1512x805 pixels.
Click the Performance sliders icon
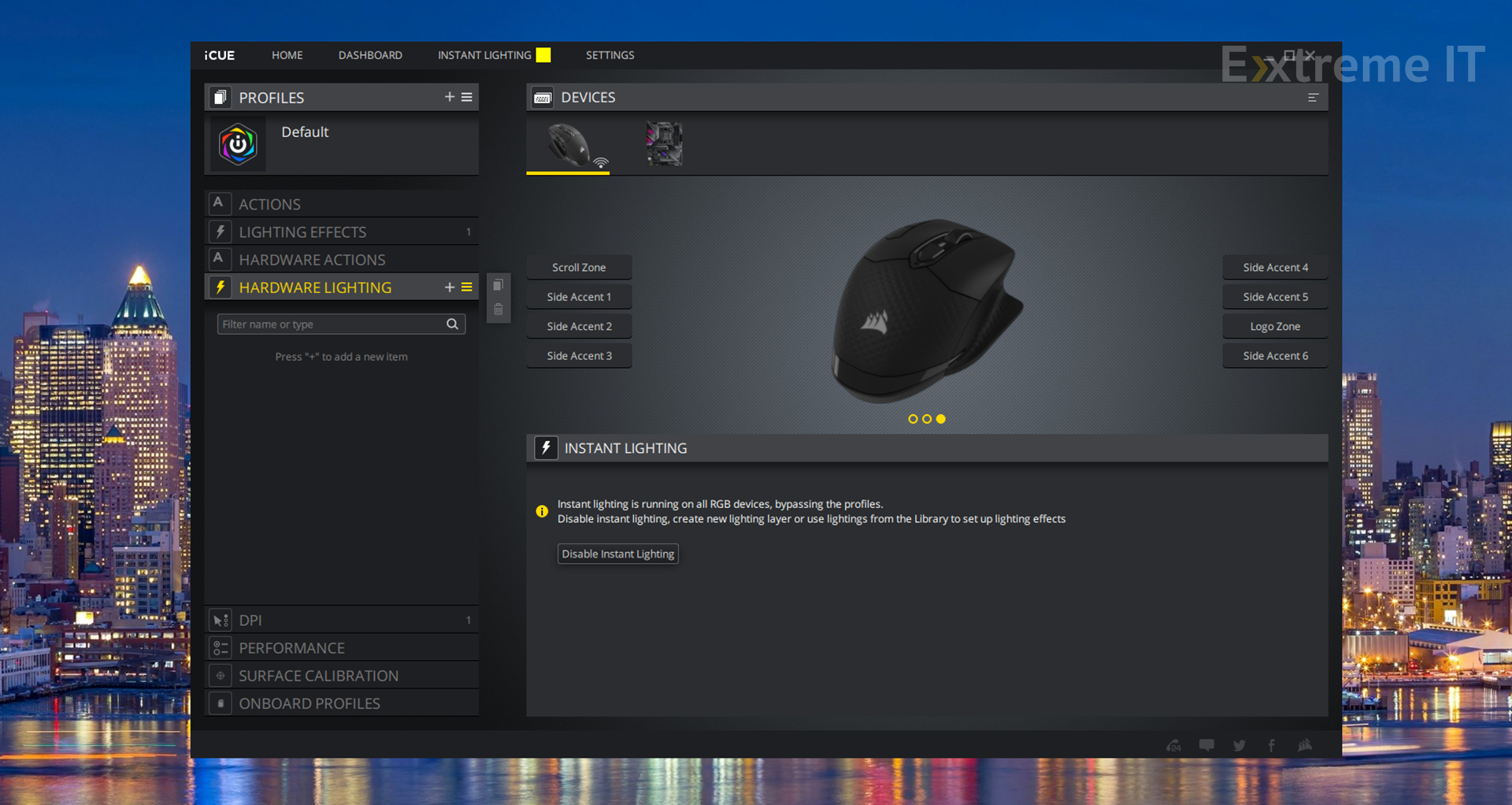coord(220,647)
